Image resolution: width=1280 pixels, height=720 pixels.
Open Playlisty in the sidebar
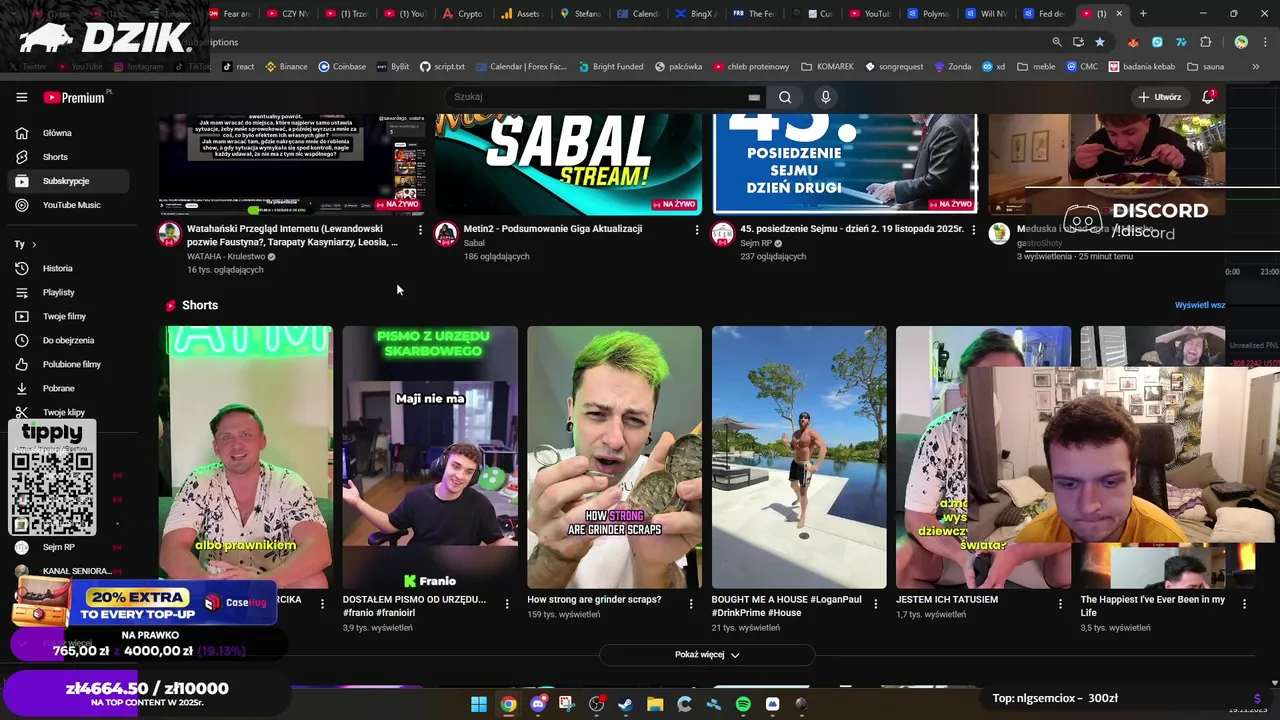pyautogui.click(x=58, y=292)
